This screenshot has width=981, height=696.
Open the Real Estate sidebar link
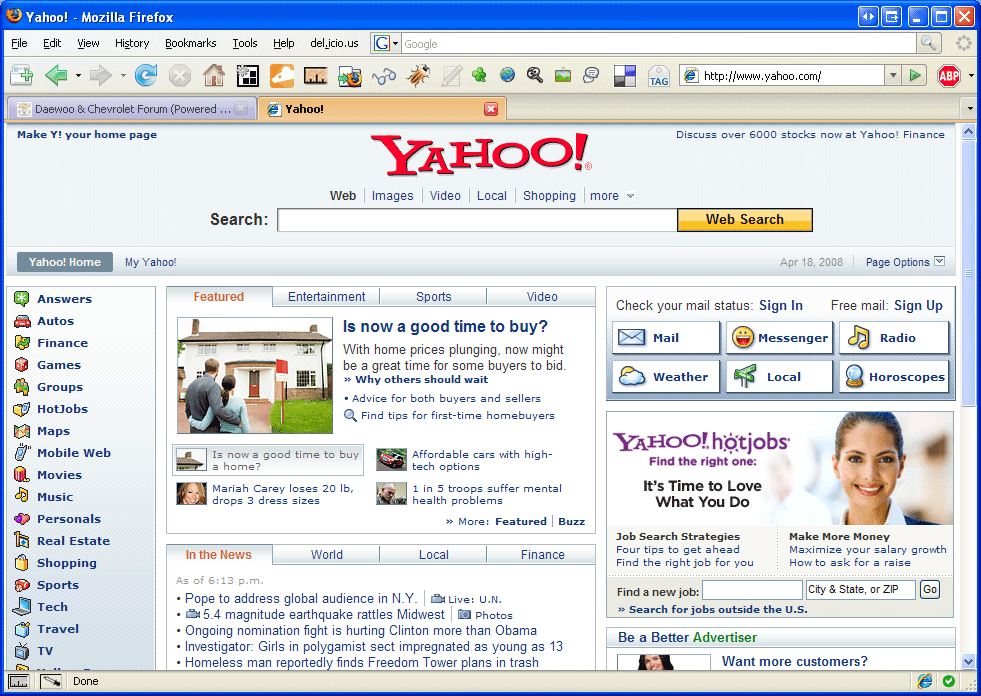tap(73, 541)
